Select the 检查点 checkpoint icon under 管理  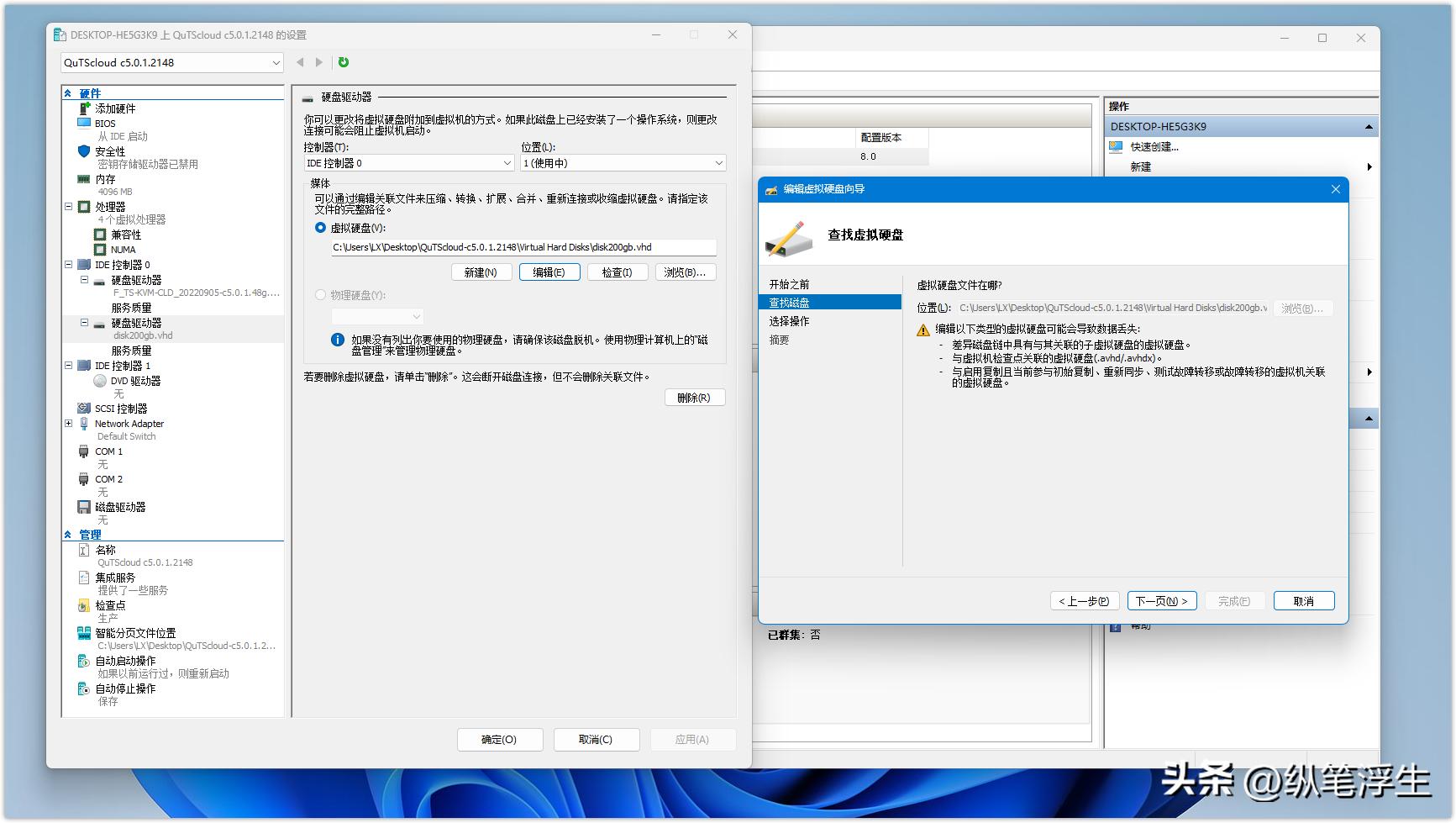(x=83, y=604)
